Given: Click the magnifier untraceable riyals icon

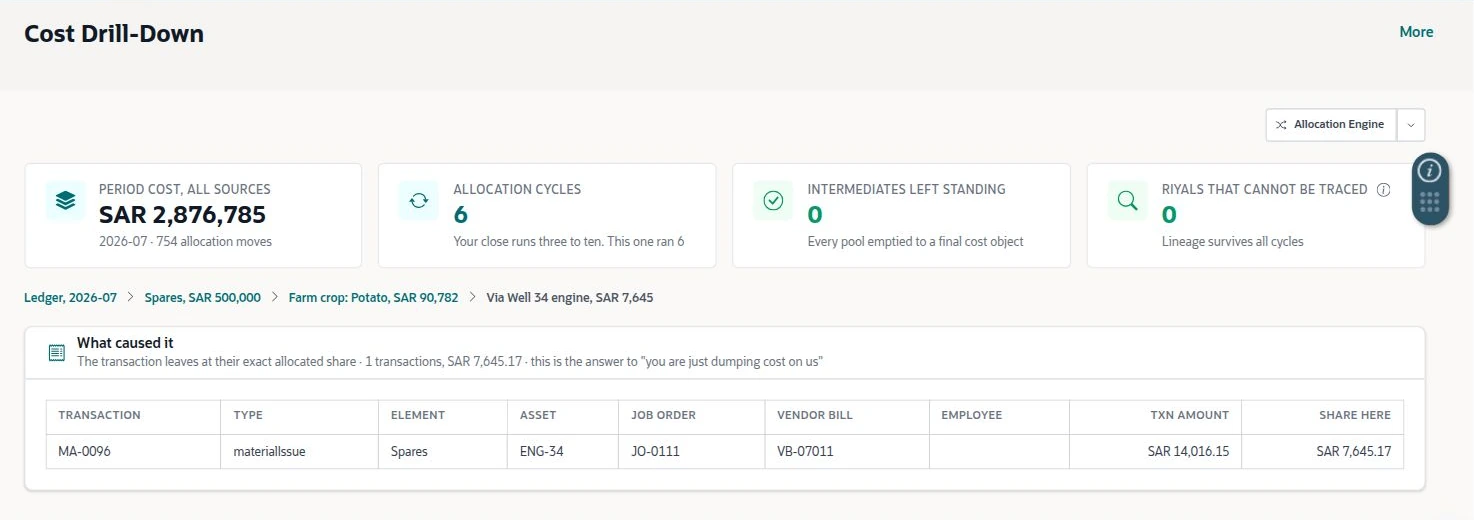Looking at the screenshot, I should point(1128,201).
